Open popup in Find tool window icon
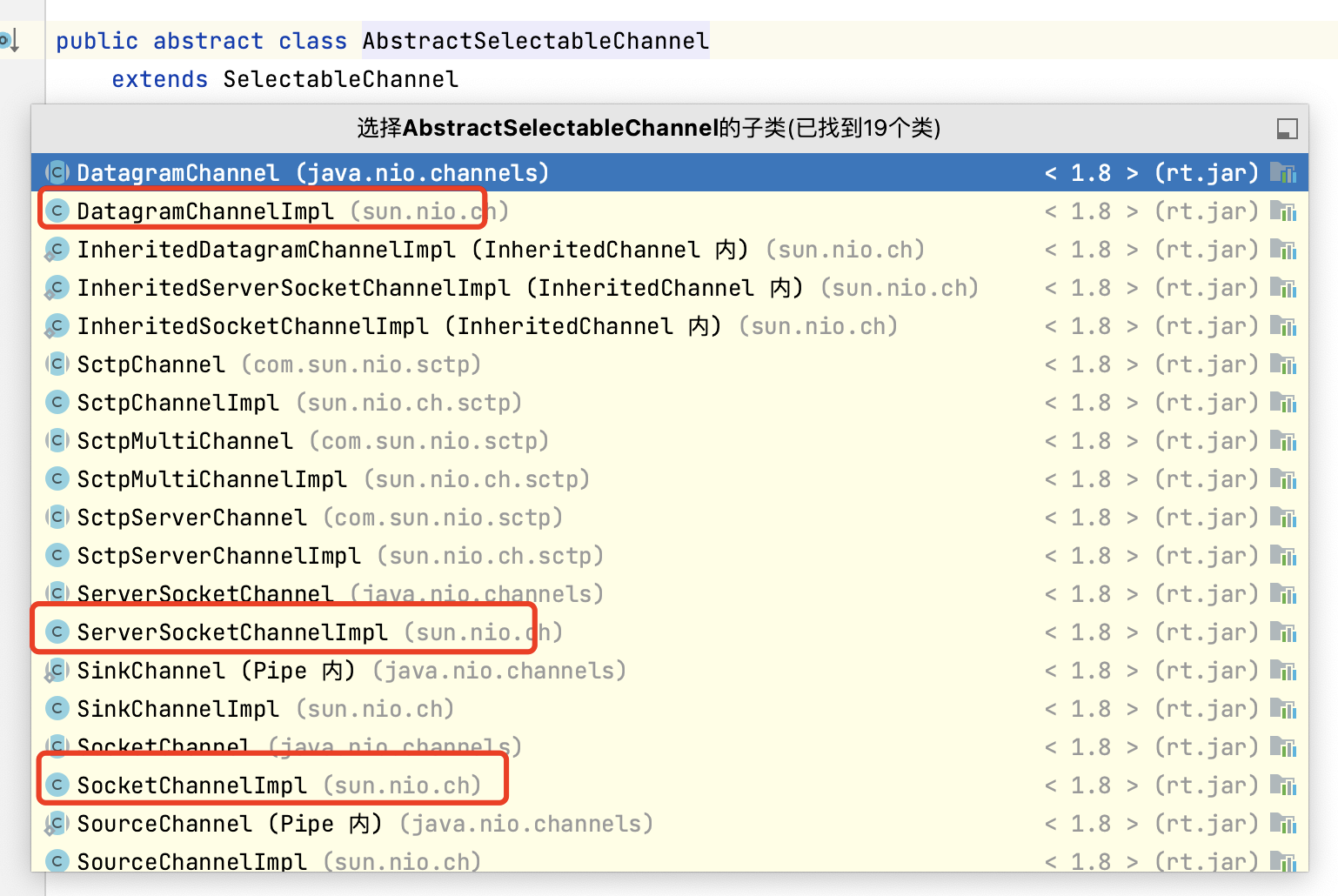Viewport: 1338px width, 896px height. click(x=1287, y=129)
